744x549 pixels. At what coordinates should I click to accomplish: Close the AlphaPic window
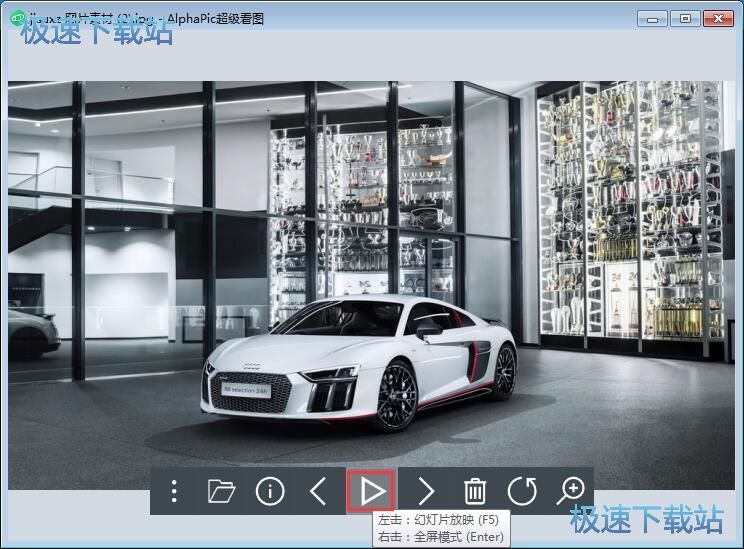tap(718, 19)
